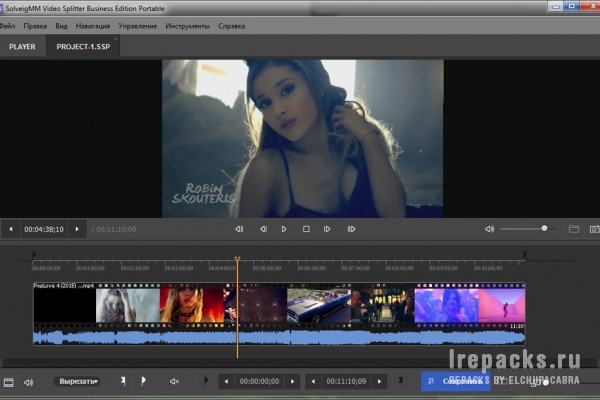Close the PROJECT-1.SSP tab
The height and width of the screenshot is (400, 600).
pos(116,38)
